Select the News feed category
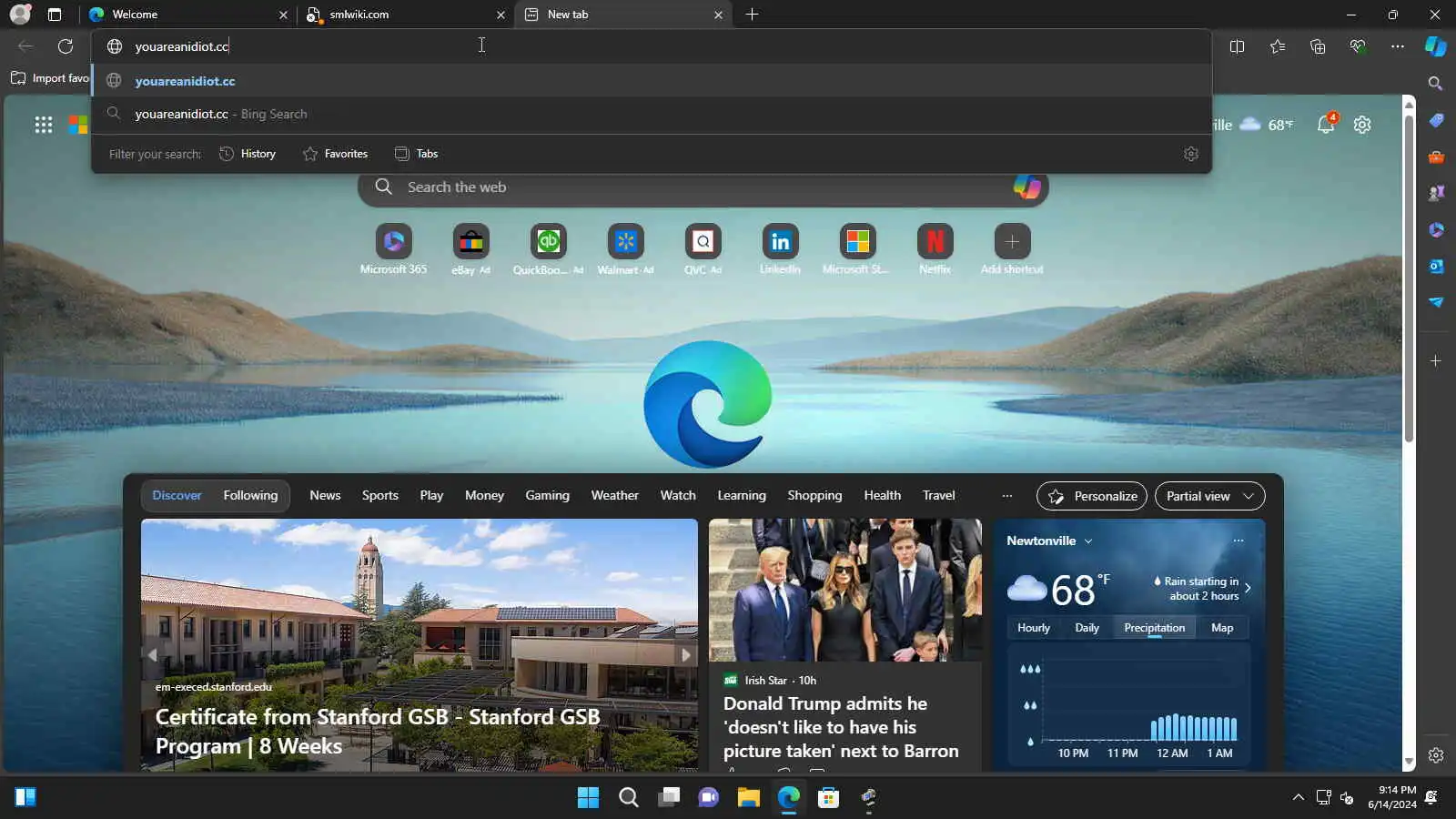Image resolution: width=1456 pixels, height=819 pixels. point(325,496)
